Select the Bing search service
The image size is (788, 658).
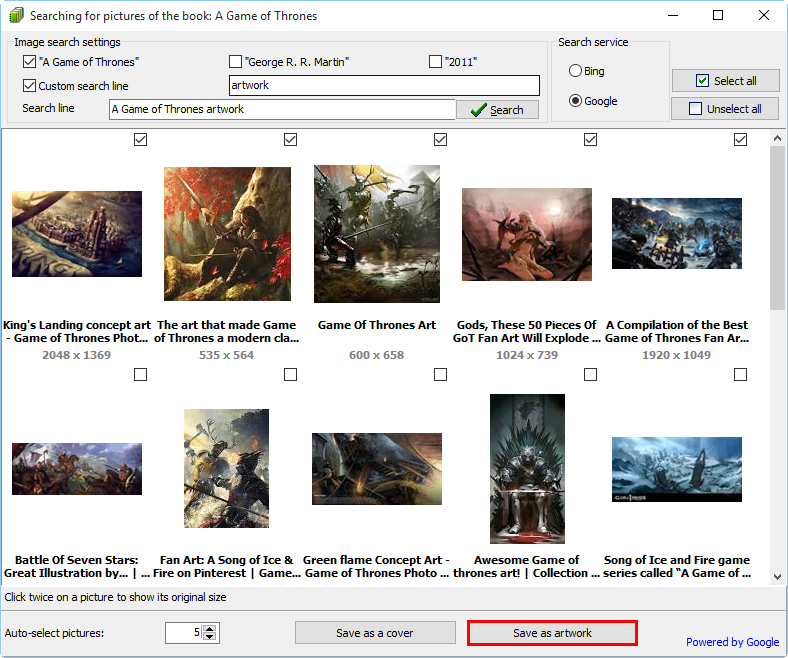pyautogui.click(x=575, y=71)
